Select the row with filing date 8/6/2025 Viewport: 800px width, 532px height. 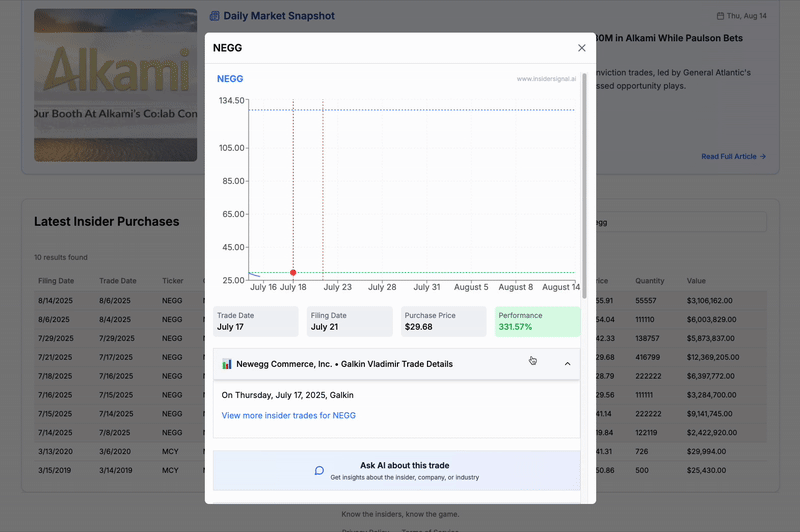pos(401,319)
